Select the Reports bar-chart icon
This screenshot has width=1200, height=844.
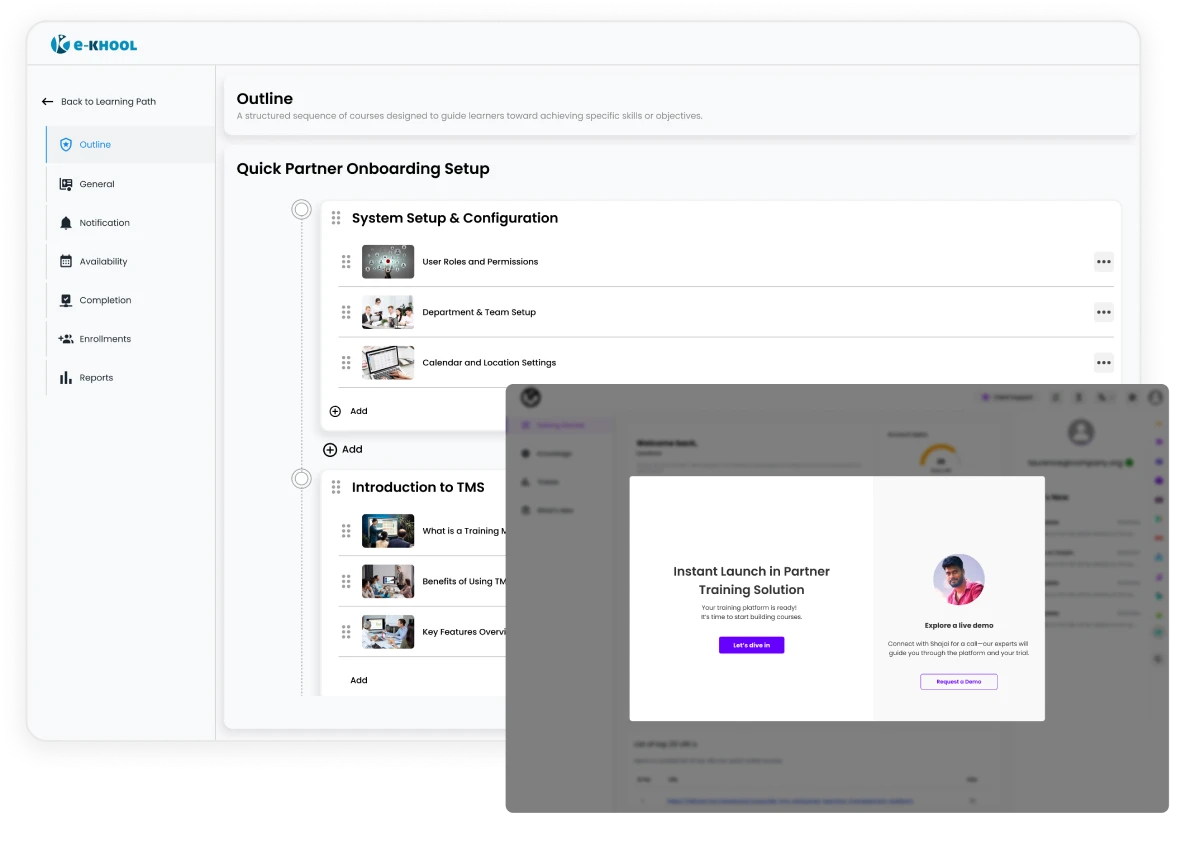[x=64, y=377]
